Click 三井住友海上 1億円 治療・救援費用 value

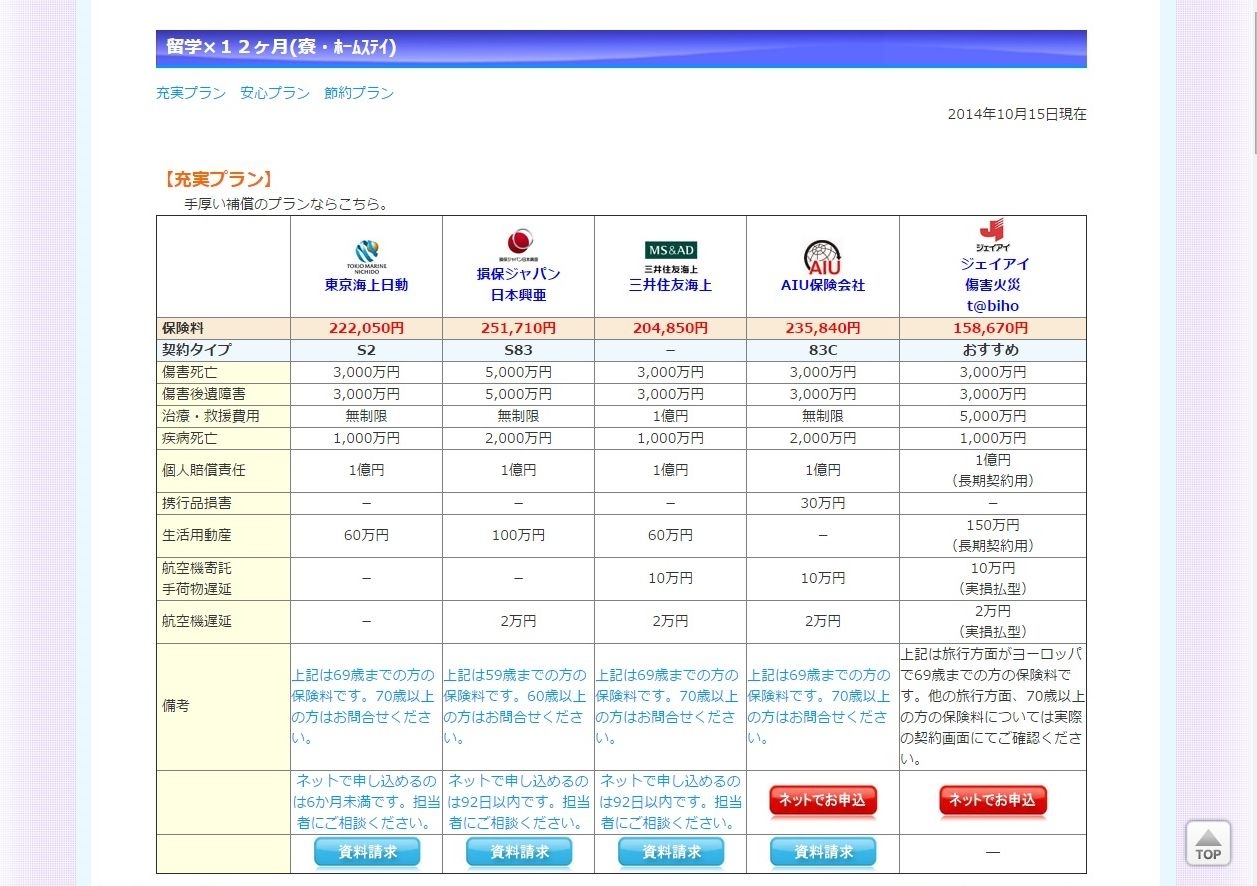coord(670,416)
